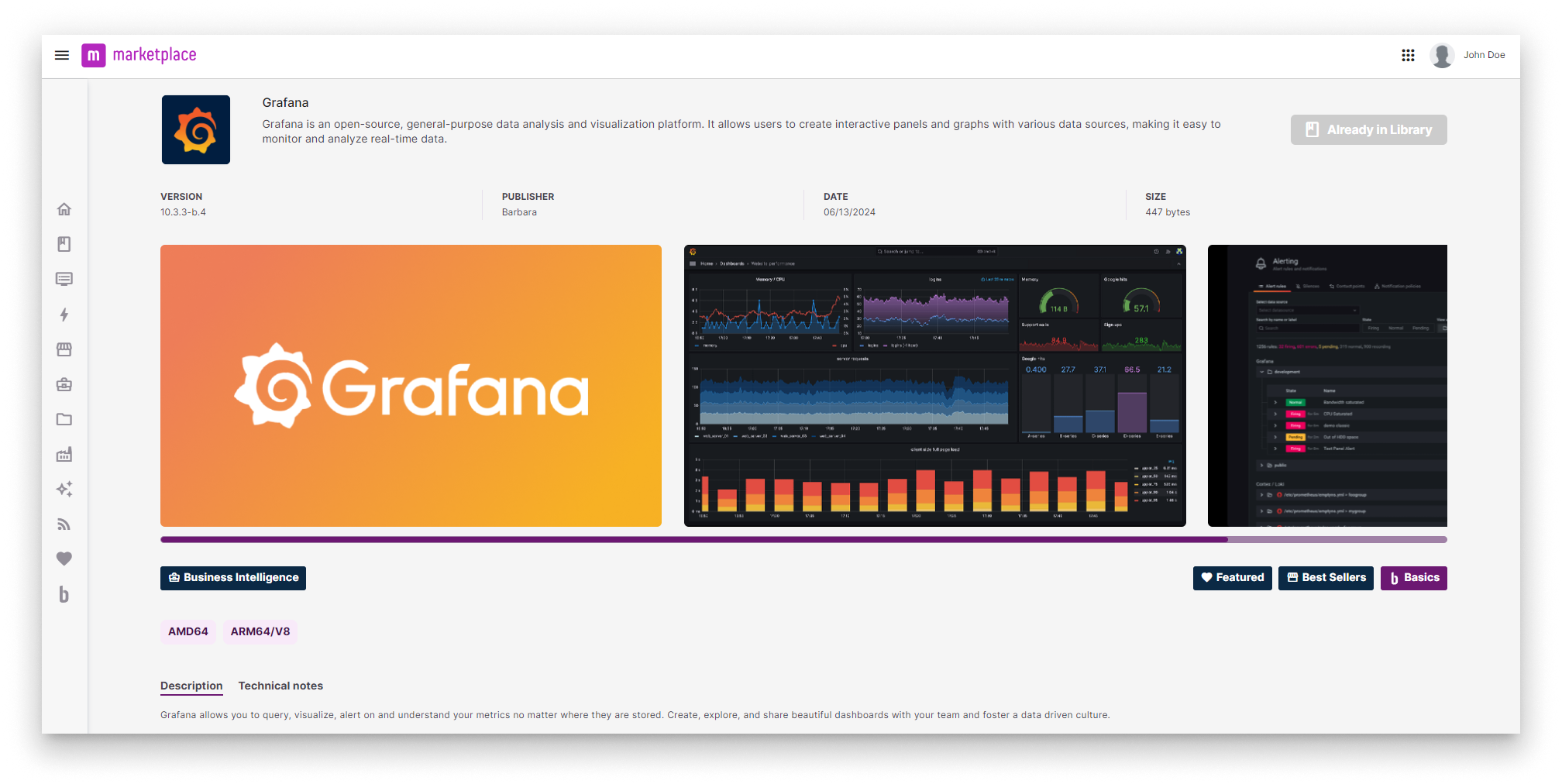Open the storefront icon in the sidebar

(64, 349)
